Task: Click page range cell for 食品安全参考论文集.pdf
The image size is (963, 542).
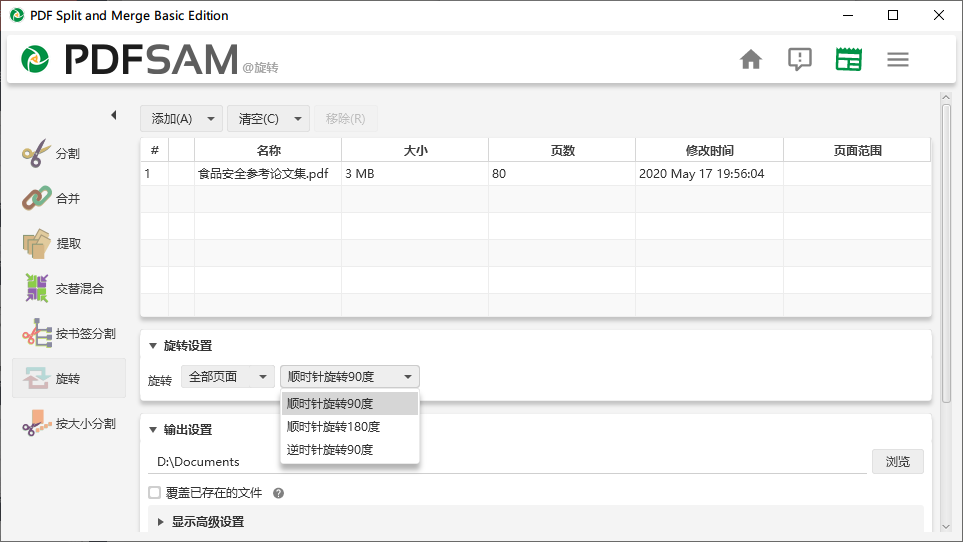Action: pos(857,174)
